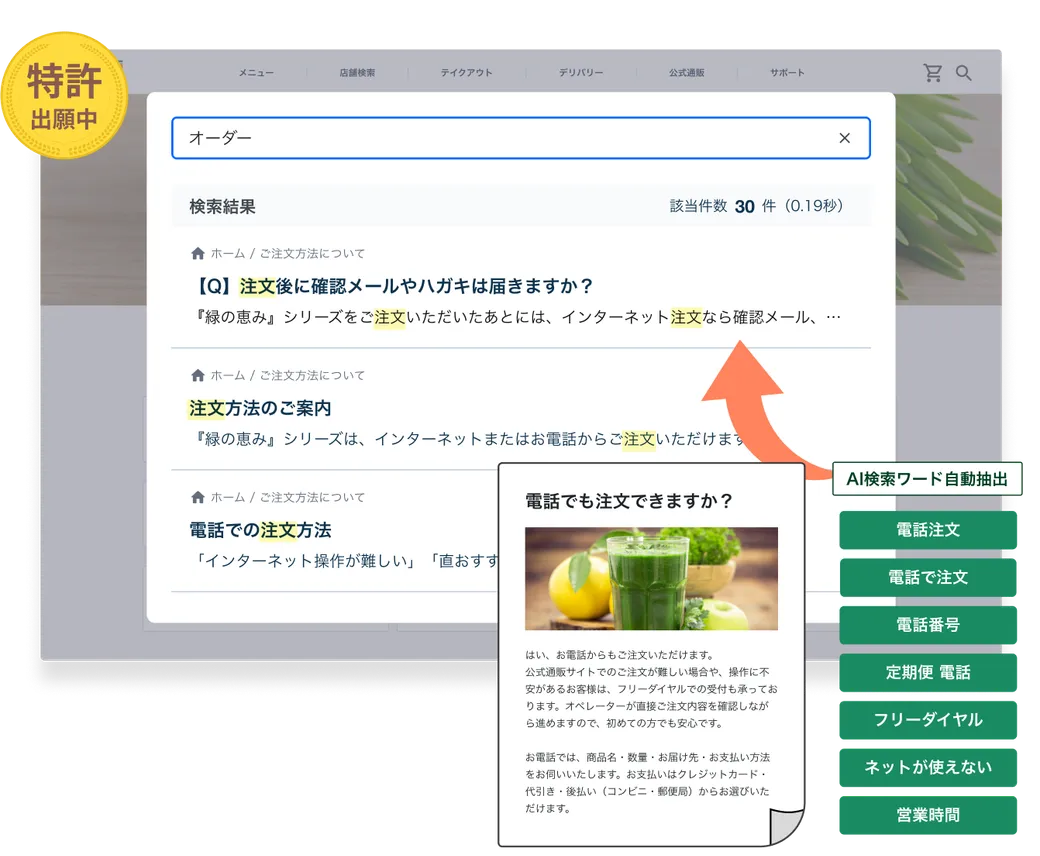Viewport: 1040px width, 856px height.
Task: Click the magnifying glass search icon
Action: pos(964,73)
